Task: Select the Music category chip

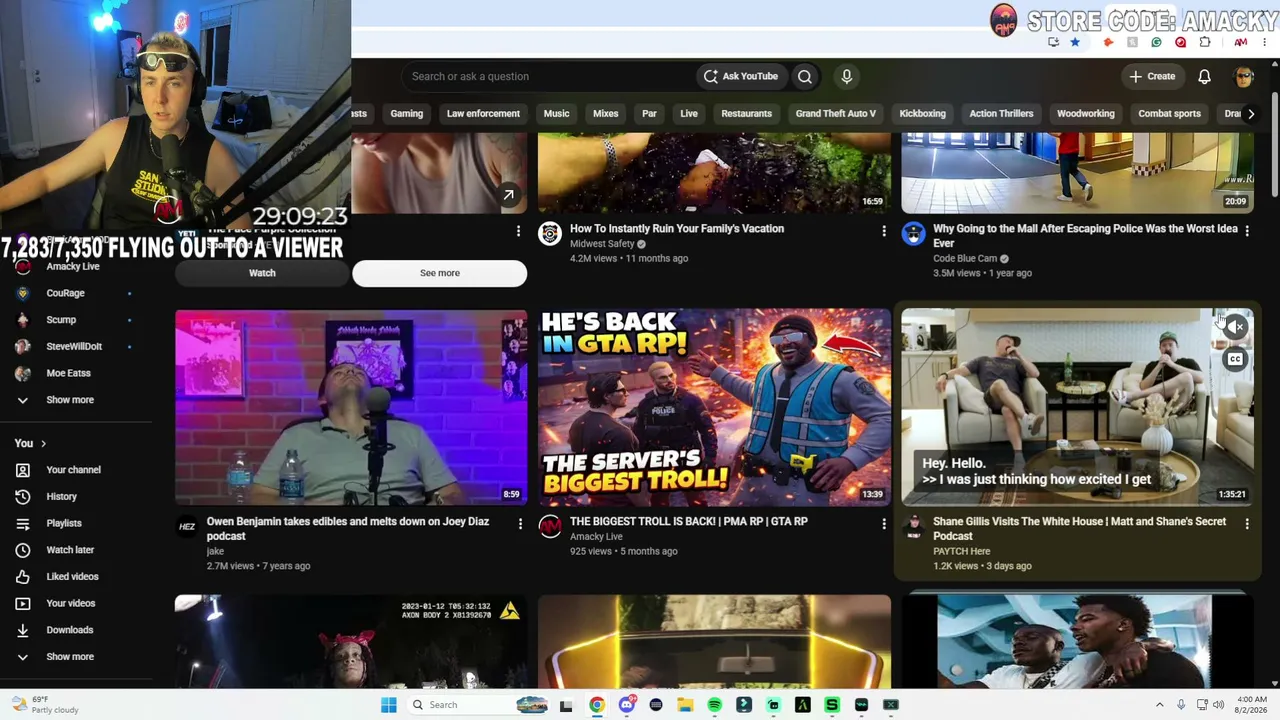Action: 556,114
